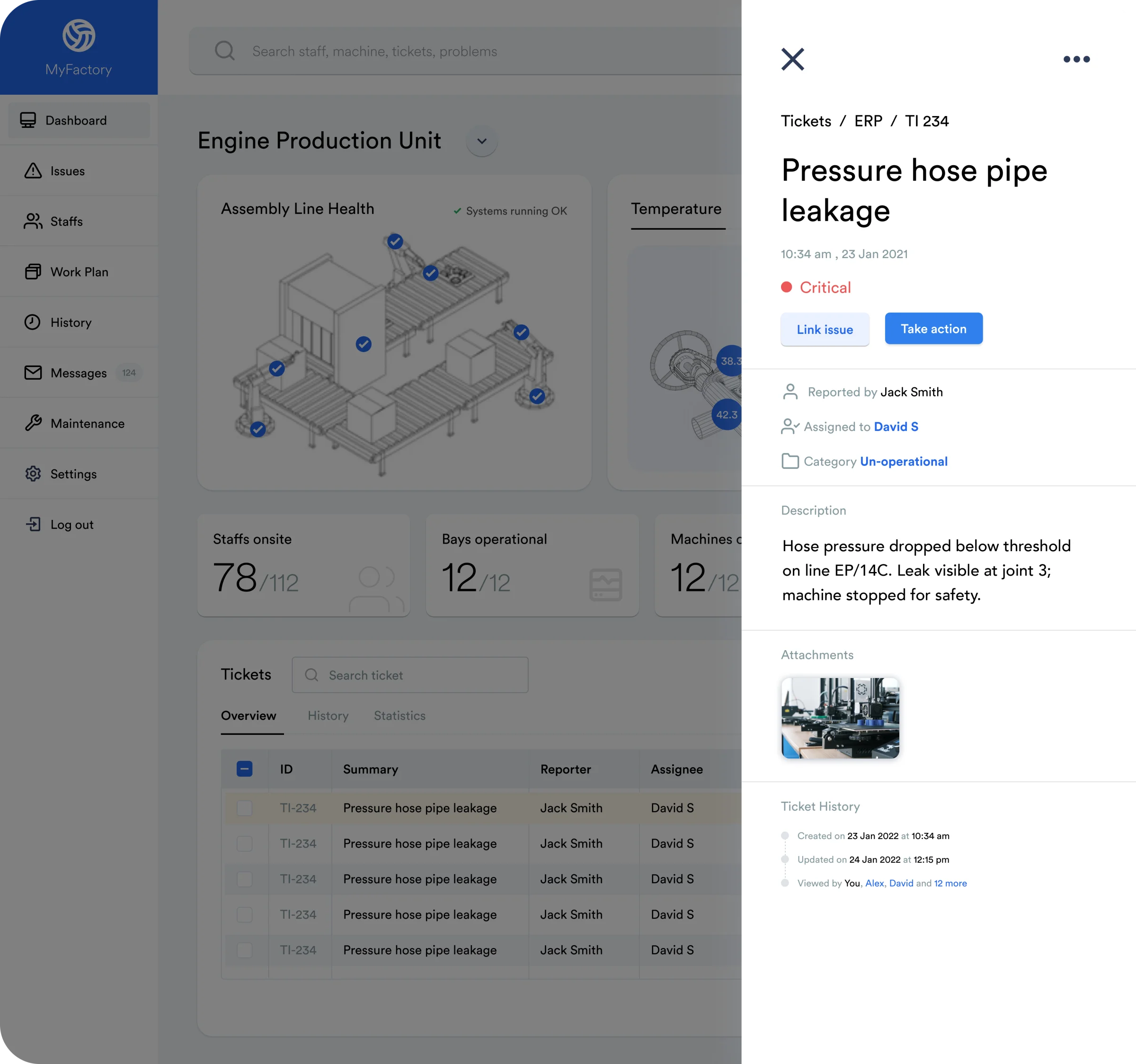Toggle the select-all checkbox in table header
Viewport: 1136px width, 1064px height.
245,769
